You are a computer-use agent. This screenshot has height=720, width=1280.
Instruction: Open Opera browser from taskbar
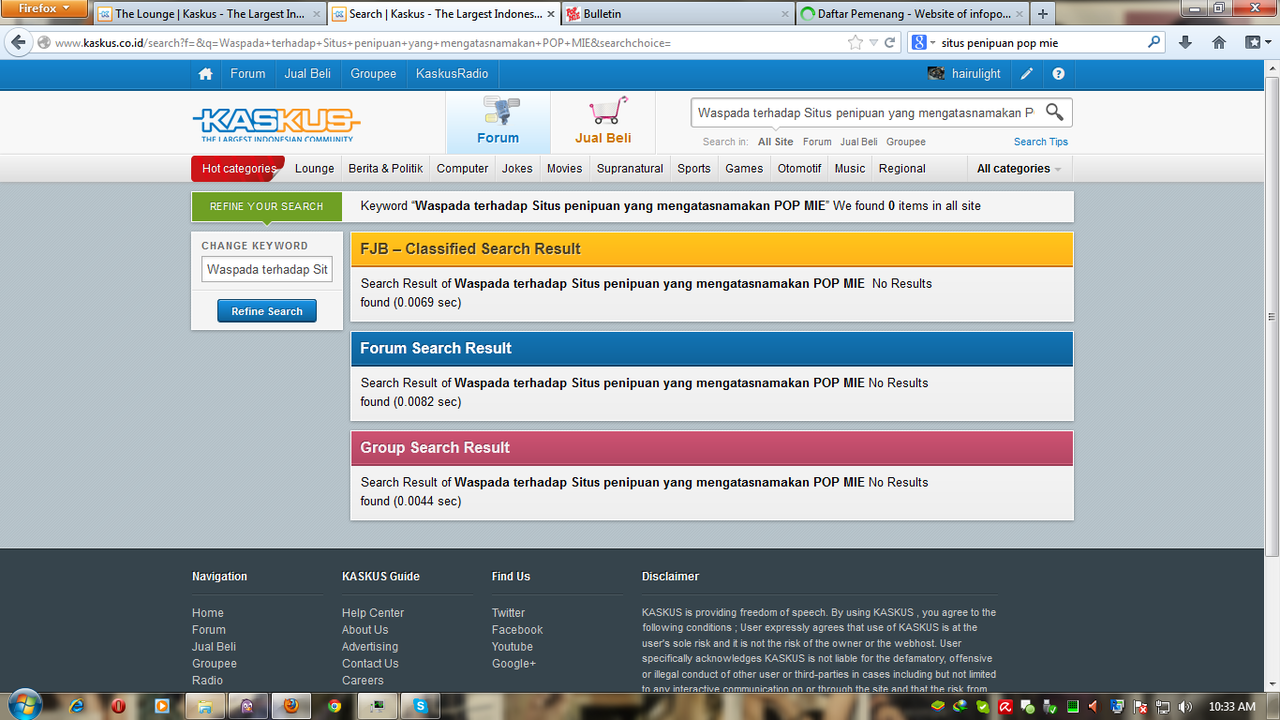tap(119, 706)
